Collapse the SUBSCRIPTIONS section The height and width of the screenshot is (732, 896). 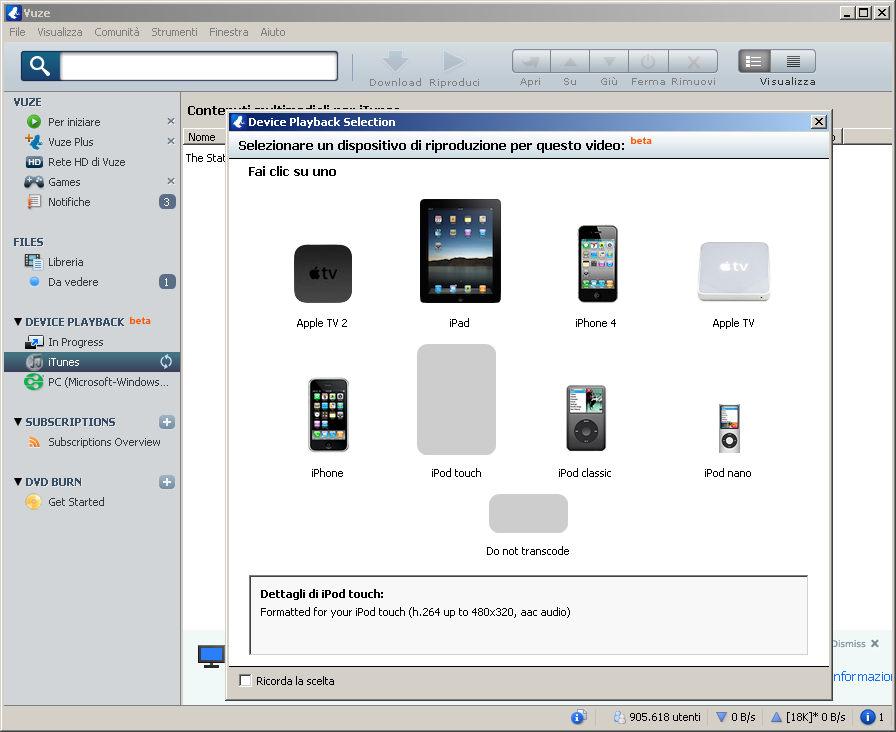point(18,422)
